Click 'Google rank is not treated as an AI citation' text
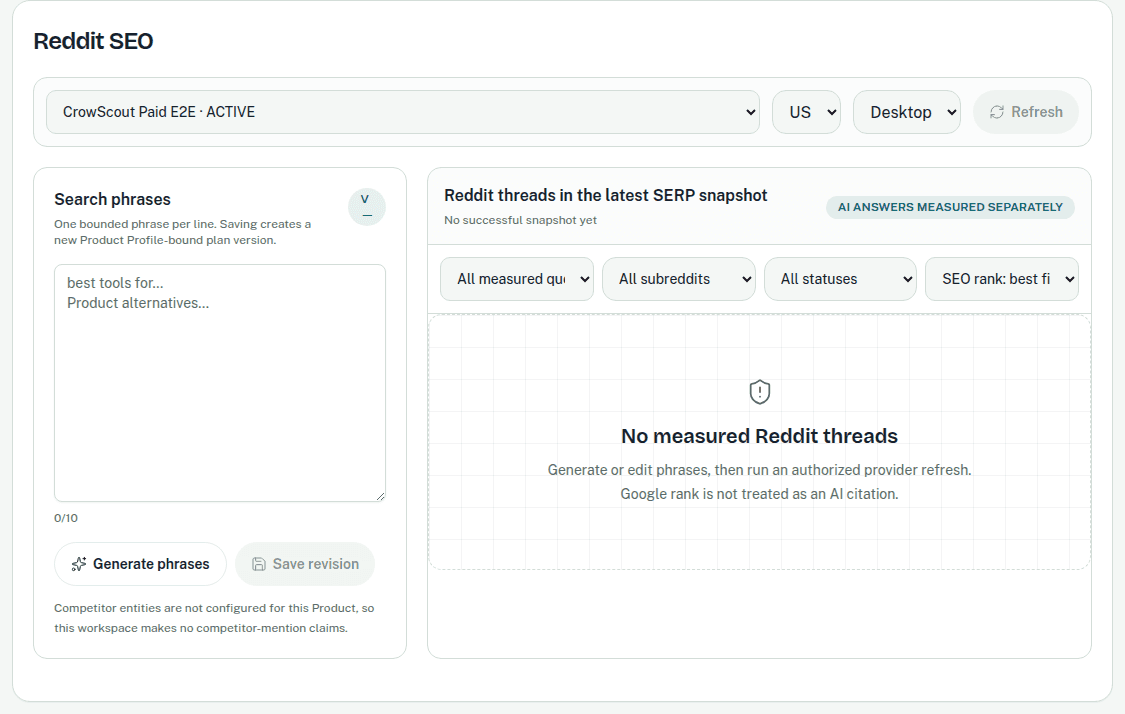This screenshot has height=714, width=1125. coord(759,494)
